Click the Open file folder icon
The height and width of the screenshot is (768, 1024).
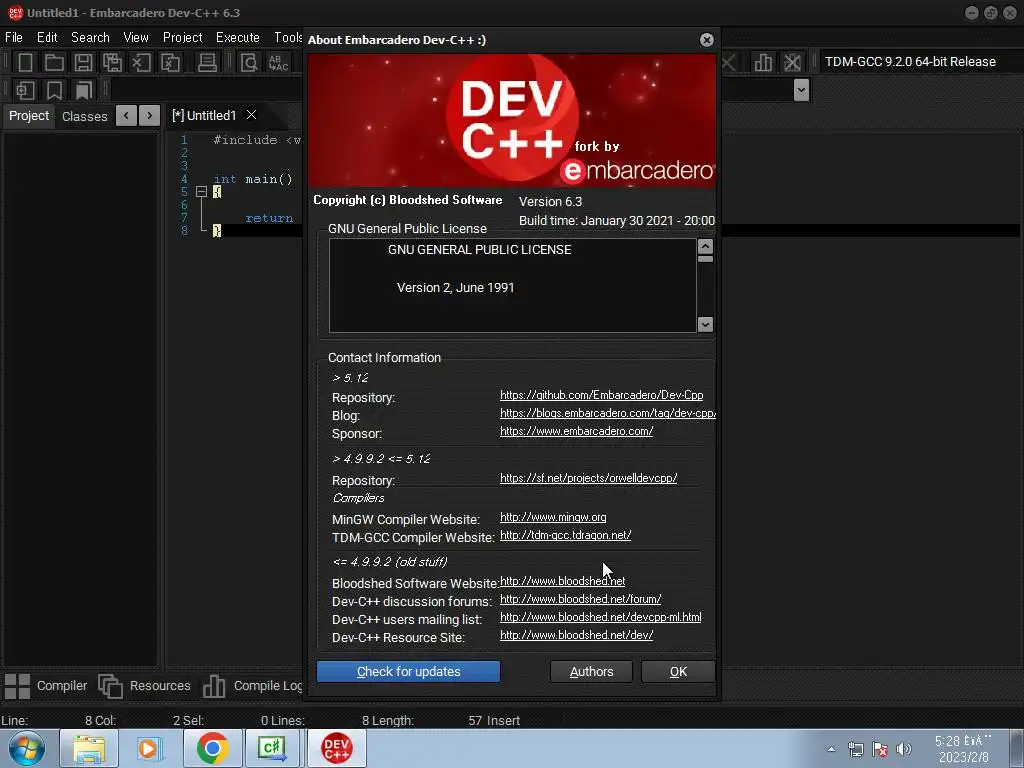tap(54, 63)
